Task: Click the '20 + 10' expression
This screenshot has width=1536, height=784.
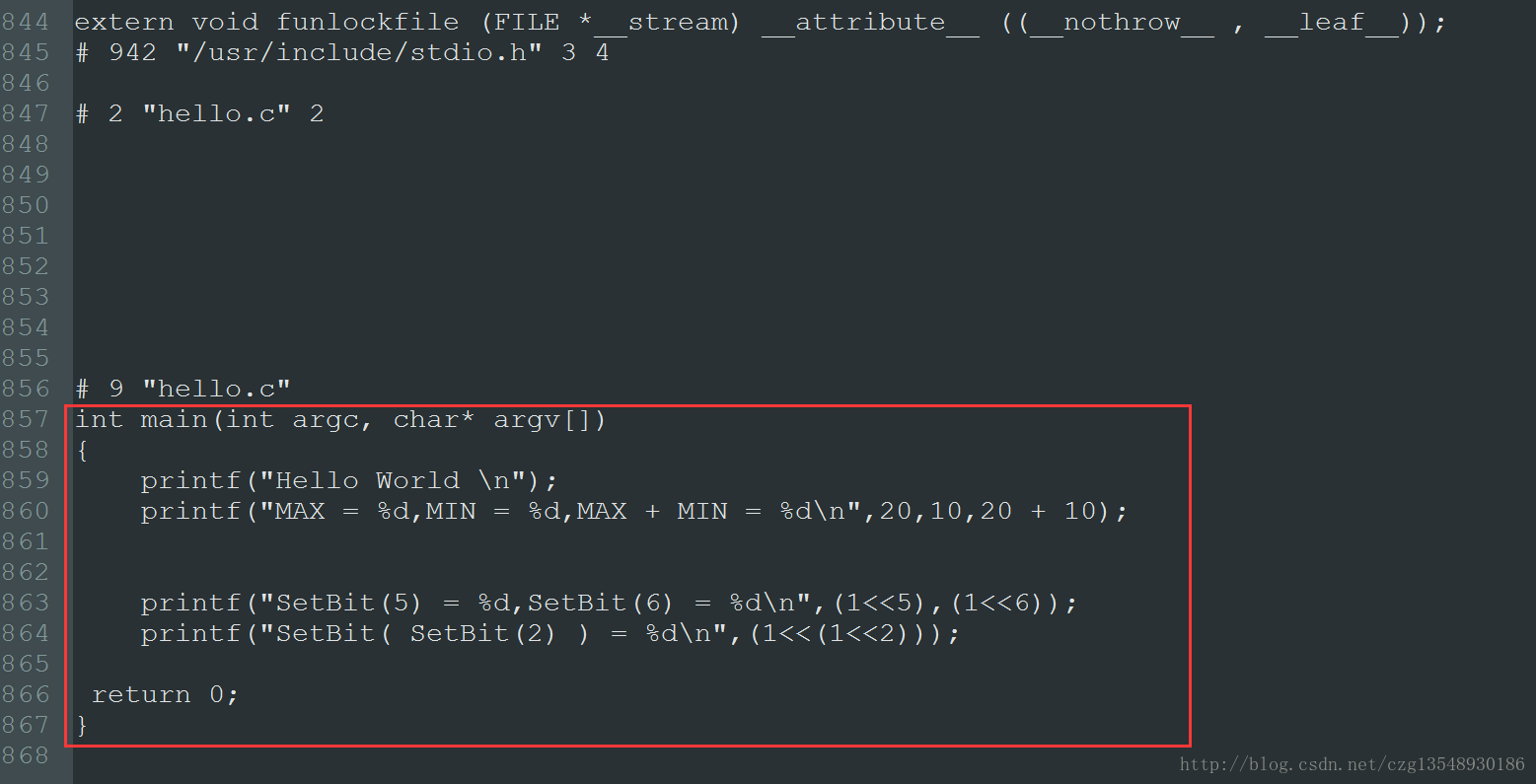Action: point(1038,511)
